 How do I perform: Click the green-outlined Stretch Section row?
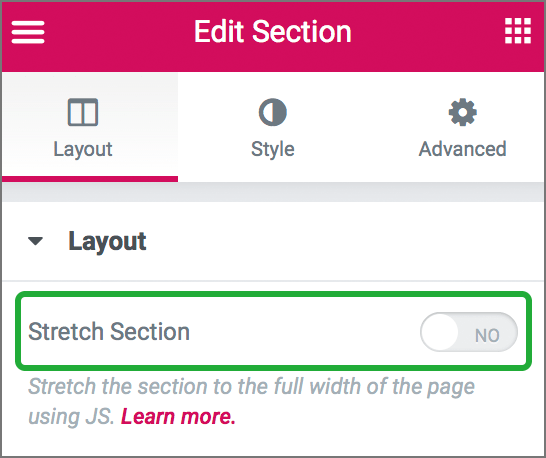[273, 331]
